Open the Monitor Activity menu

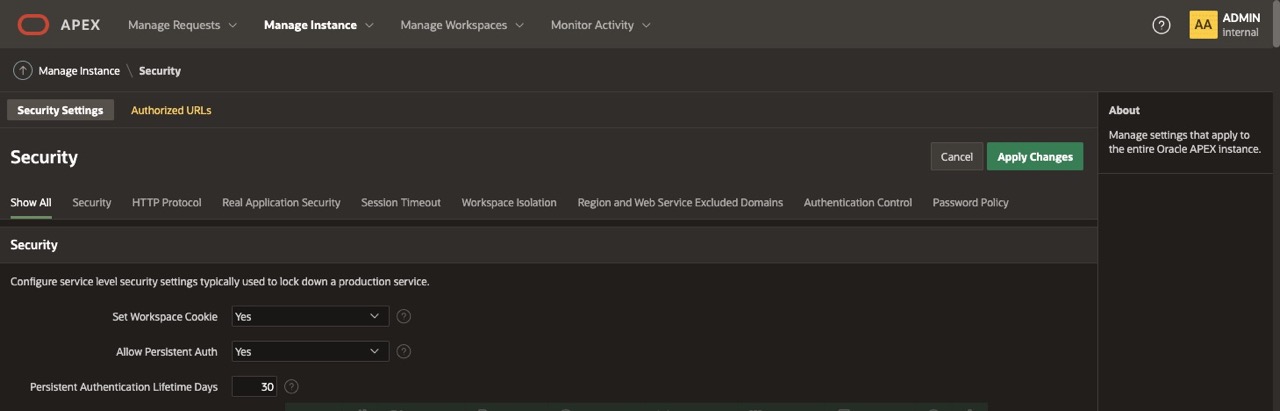pyautogui.click(x=600, y=25)
